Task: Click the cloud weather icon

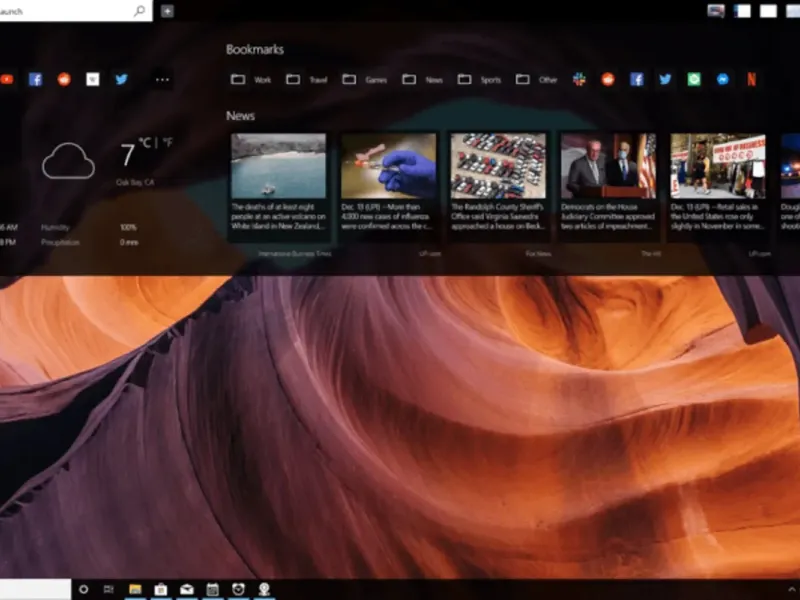Action: (68, 161)
